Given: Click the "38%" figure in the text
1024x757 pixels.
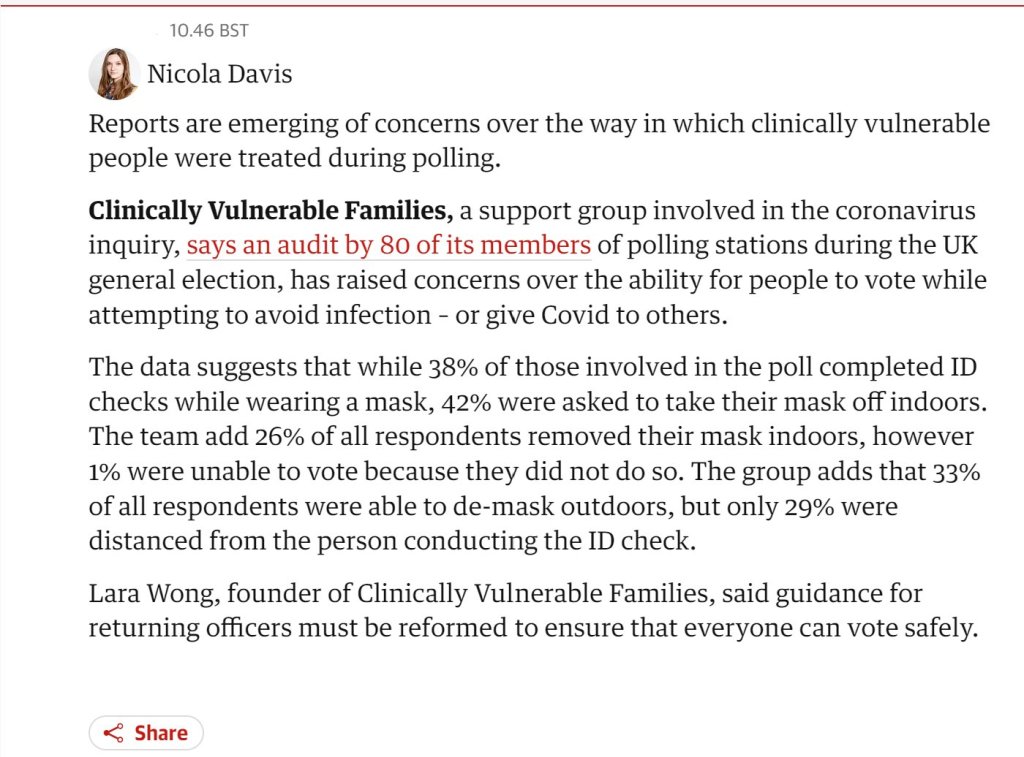Looking at the screenshot, I should [x=455, y=366].
